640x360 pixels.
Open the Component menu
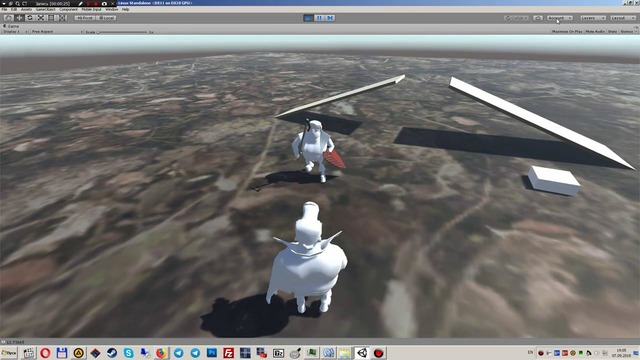[x=68, y=9]
